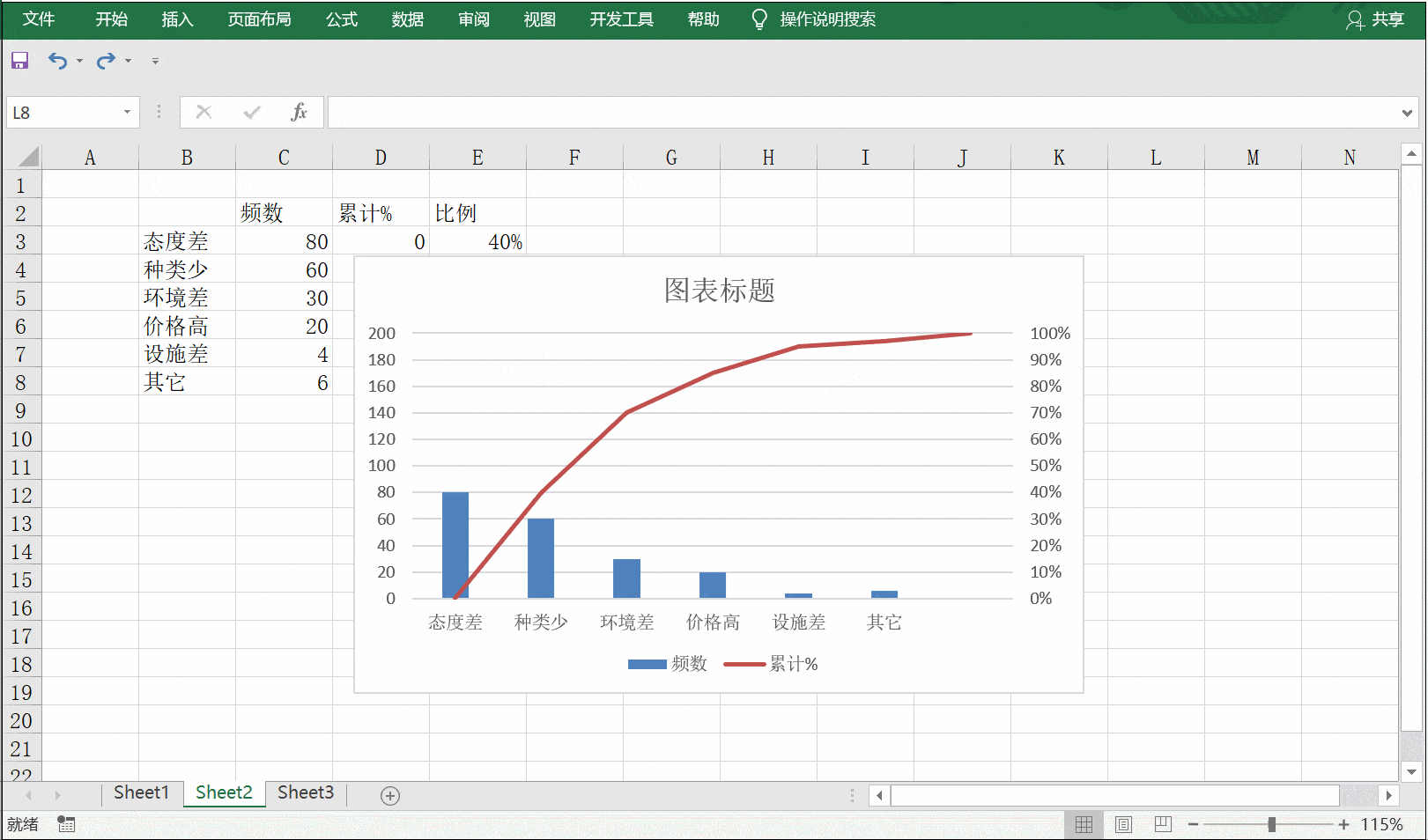
Task: Click the Insert Function fx icon
Action: pyautogui.click(x=299, y=112)
